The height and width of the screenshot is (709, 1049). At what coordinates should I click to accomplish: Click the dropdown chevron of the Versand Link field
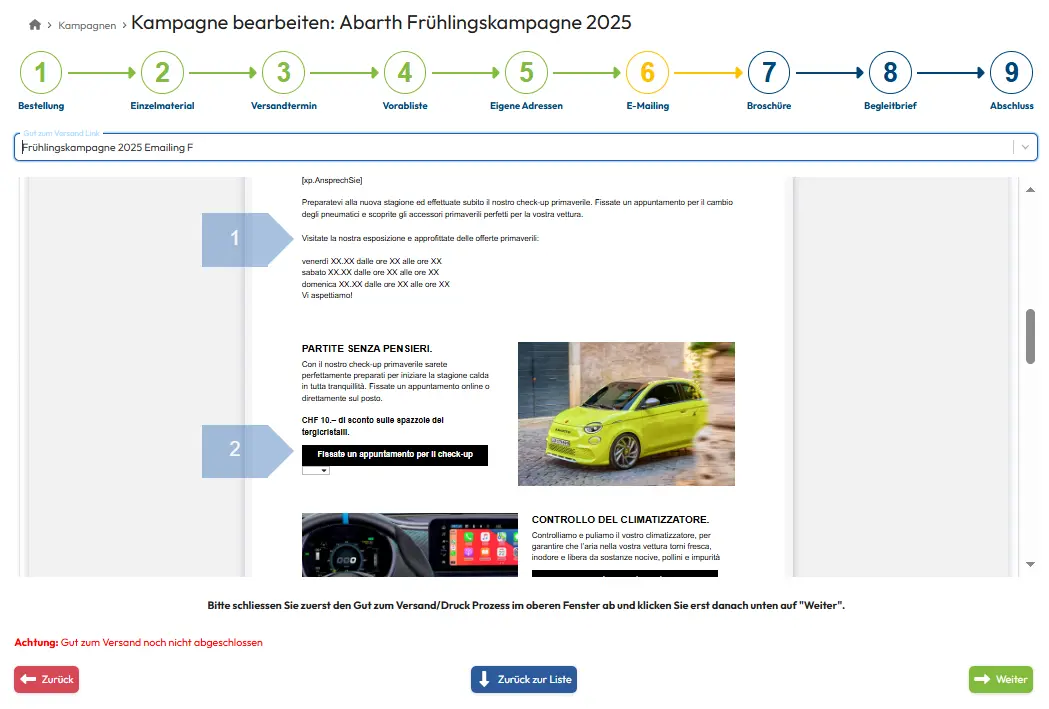(x=1025, y=147)
